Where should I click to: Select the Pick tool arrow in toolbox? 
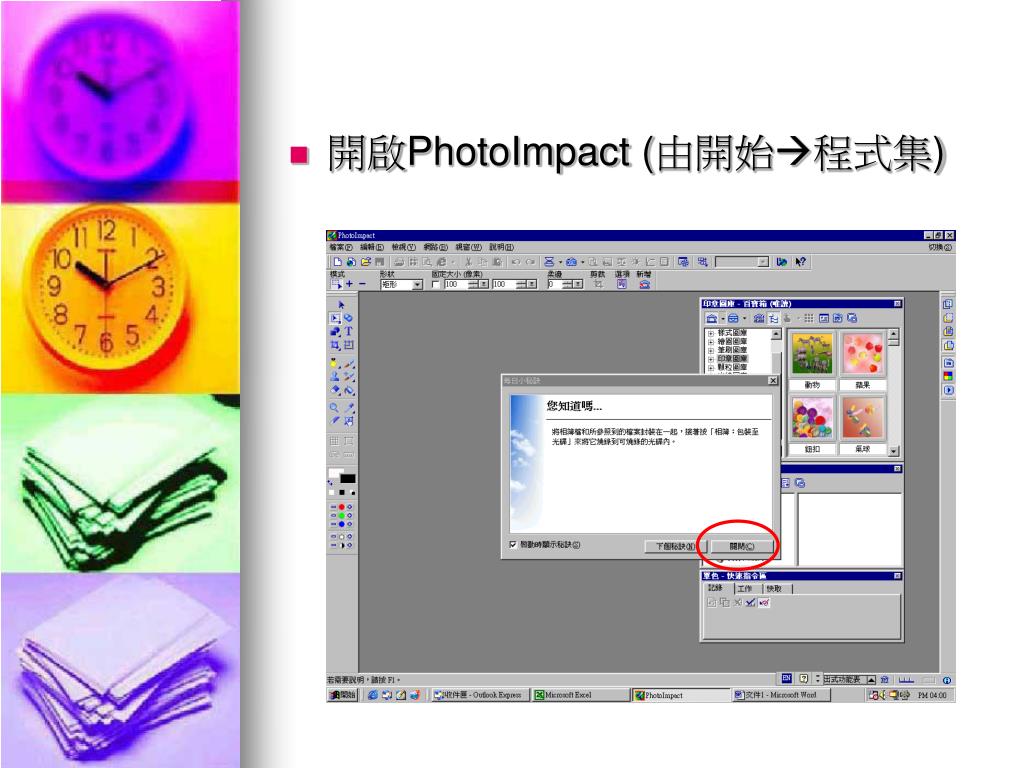[341, 304]
